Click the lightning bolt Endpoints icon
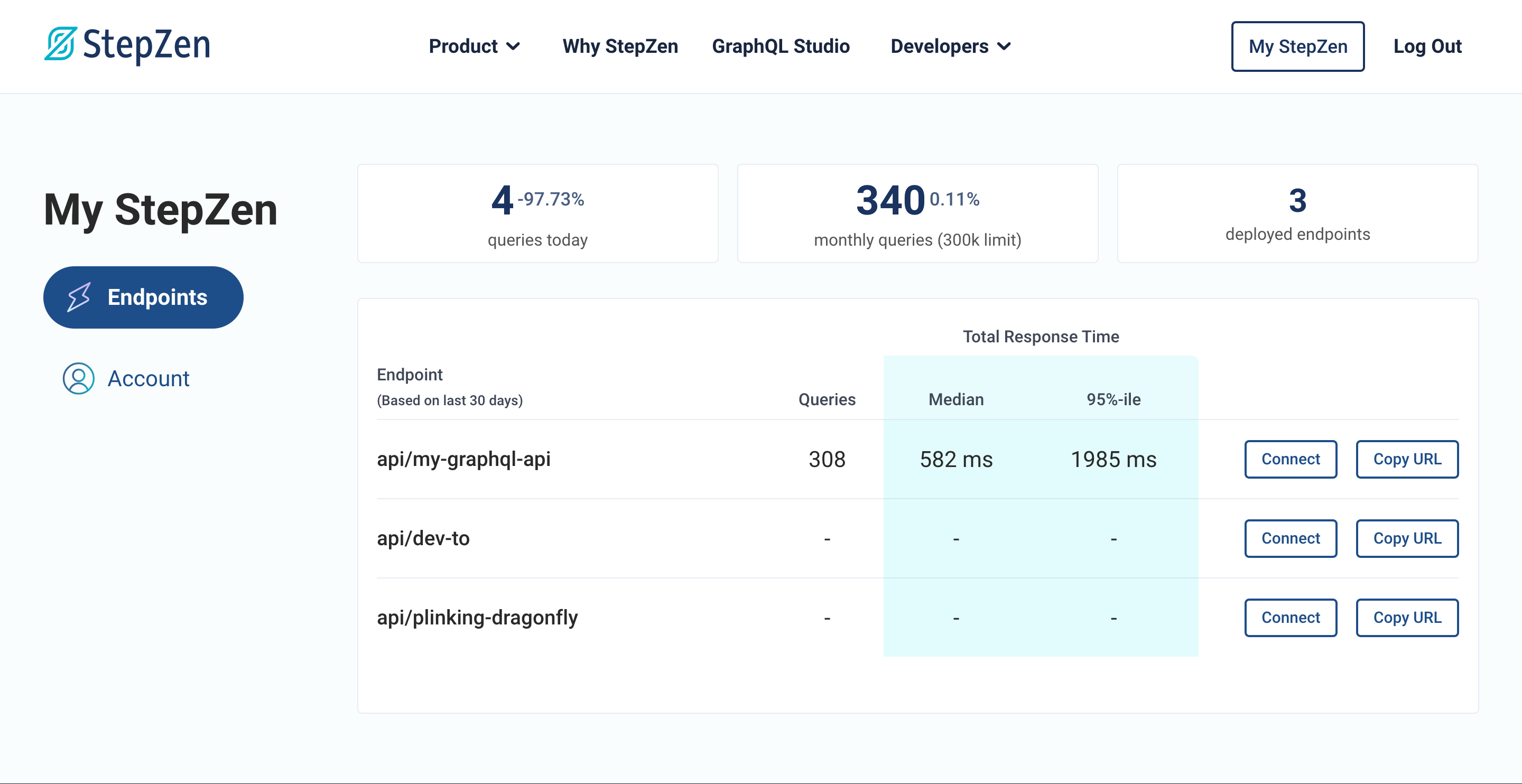This screenshot has width=1522, height=784. coord(79,296)
